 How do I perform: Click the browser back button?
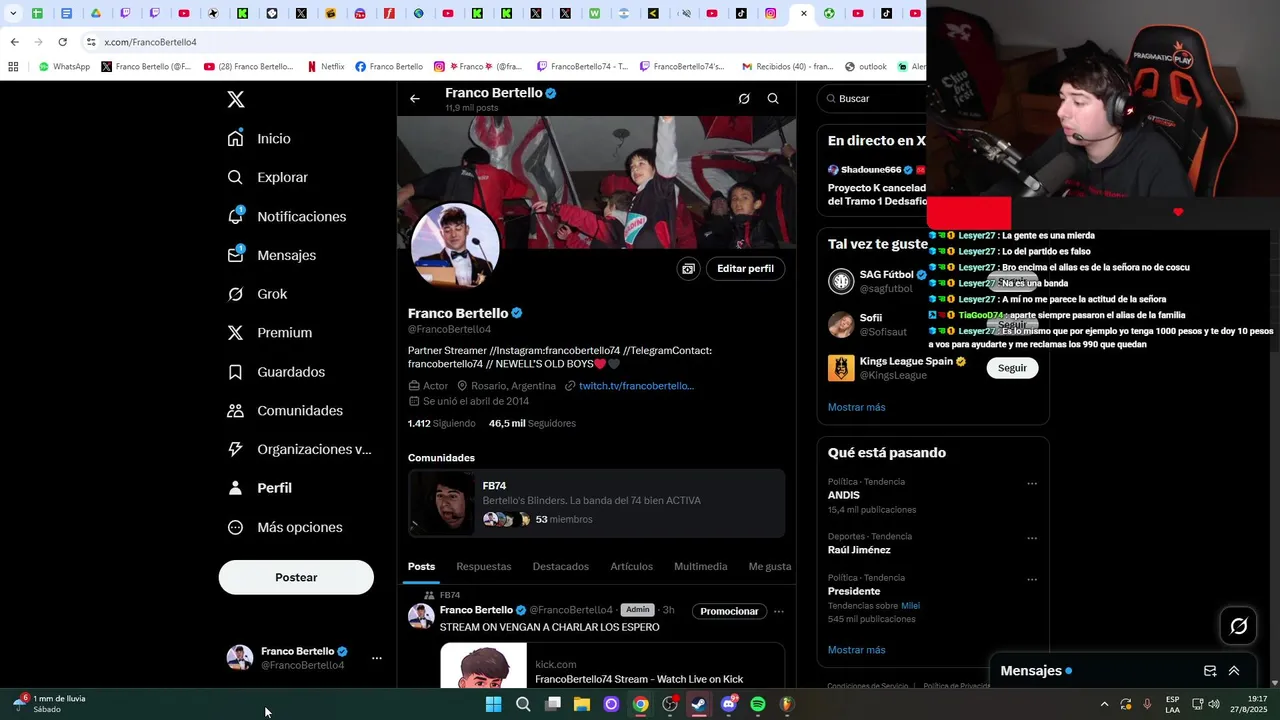(x=14, y=42)
